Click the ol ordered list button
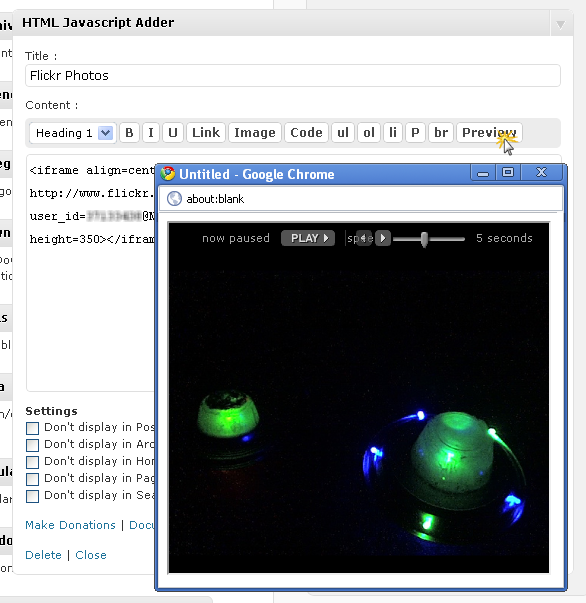Viewport: 586px width, 603px height. 369,133
